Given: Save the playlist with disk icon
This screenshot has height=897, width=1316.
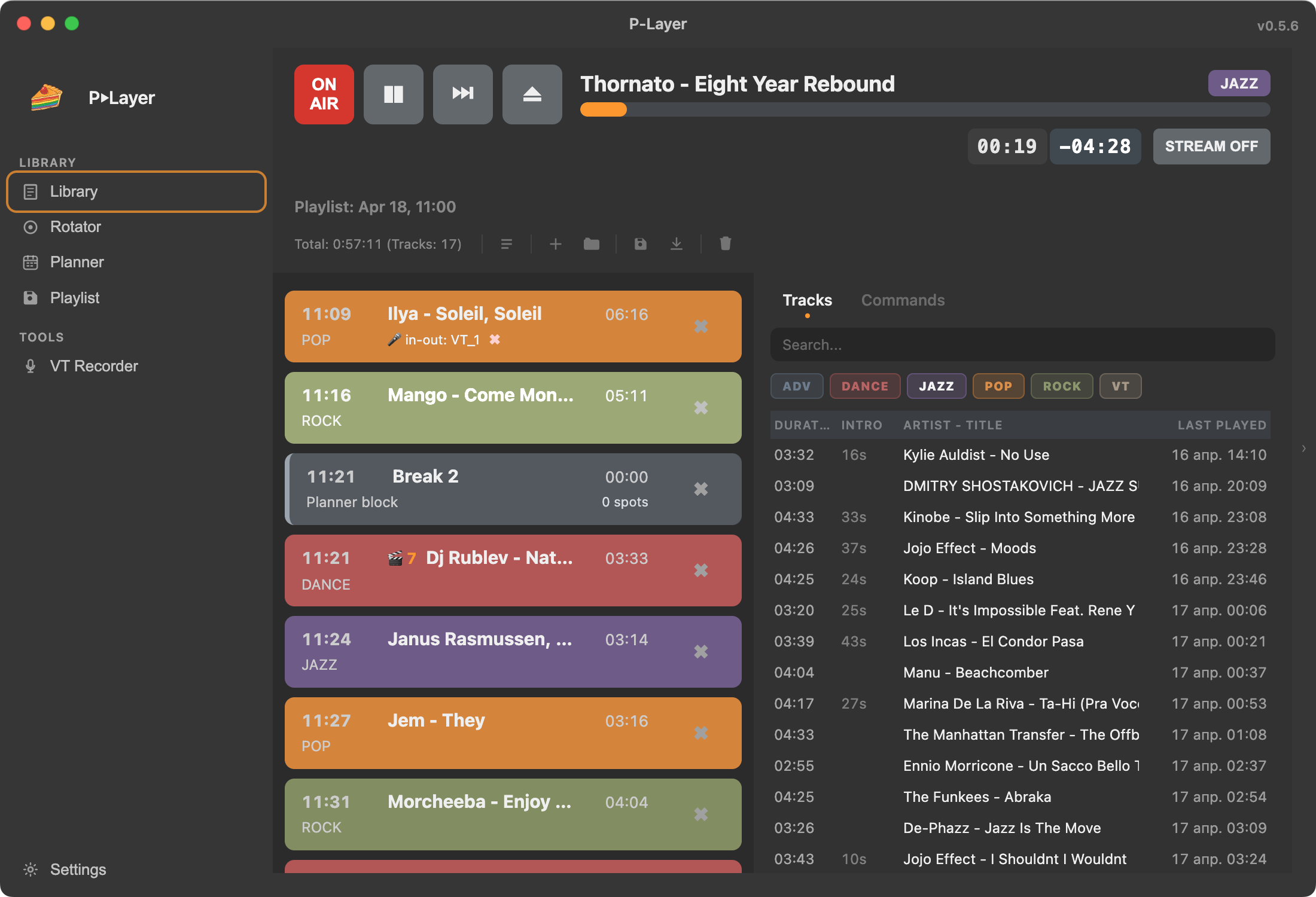Looking at the screenshot, I should pos(640,244).
